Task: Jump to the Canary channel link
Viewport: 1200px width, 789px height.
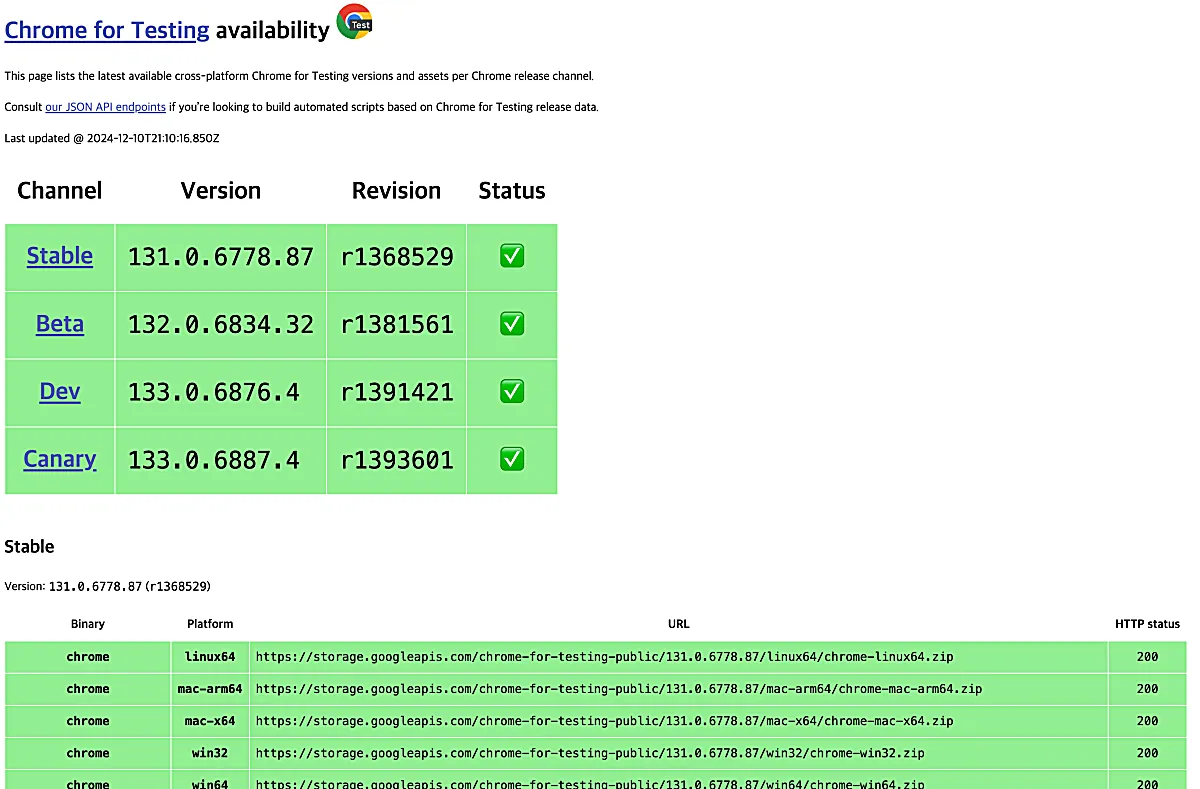Action: (60, 459)
